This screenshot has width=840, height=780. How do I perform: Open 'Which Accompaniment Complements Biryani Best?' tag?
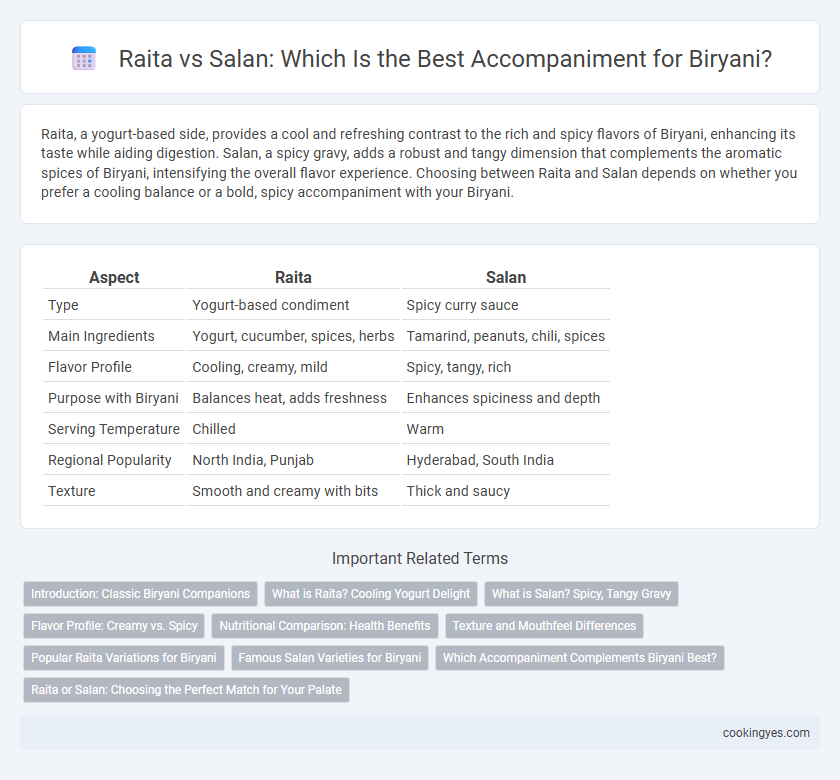click(580, 657)
